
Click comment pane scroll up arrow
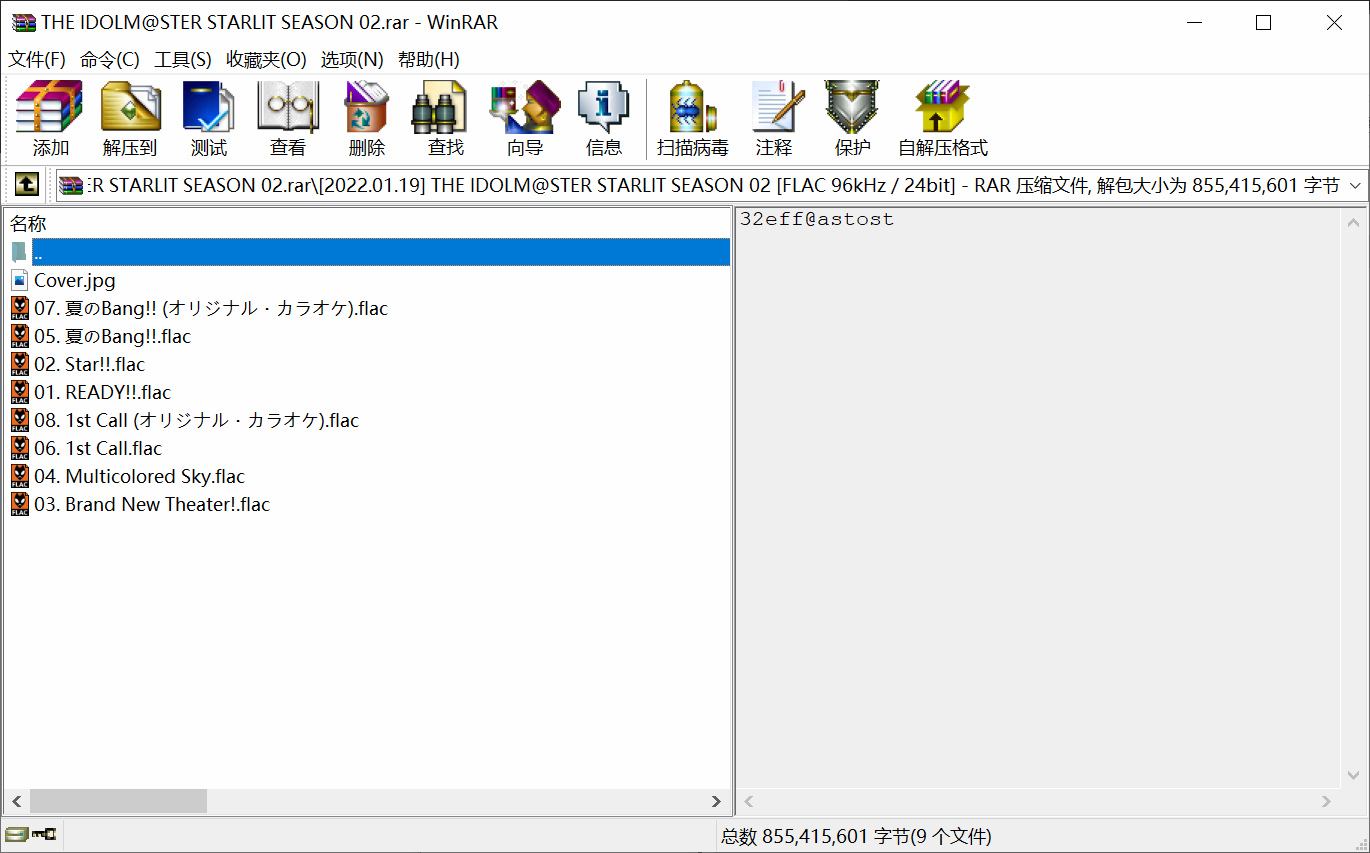(1354, 223)
